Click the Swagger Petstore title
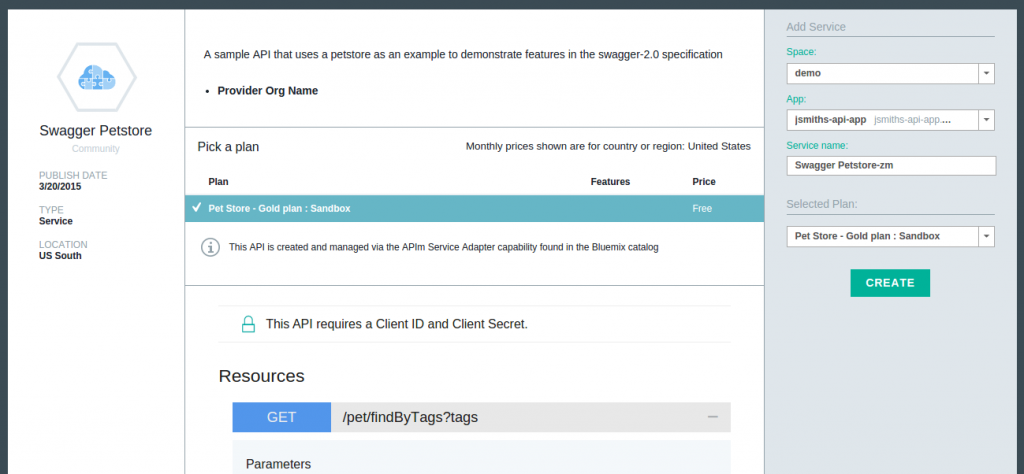 pos(96,131)
